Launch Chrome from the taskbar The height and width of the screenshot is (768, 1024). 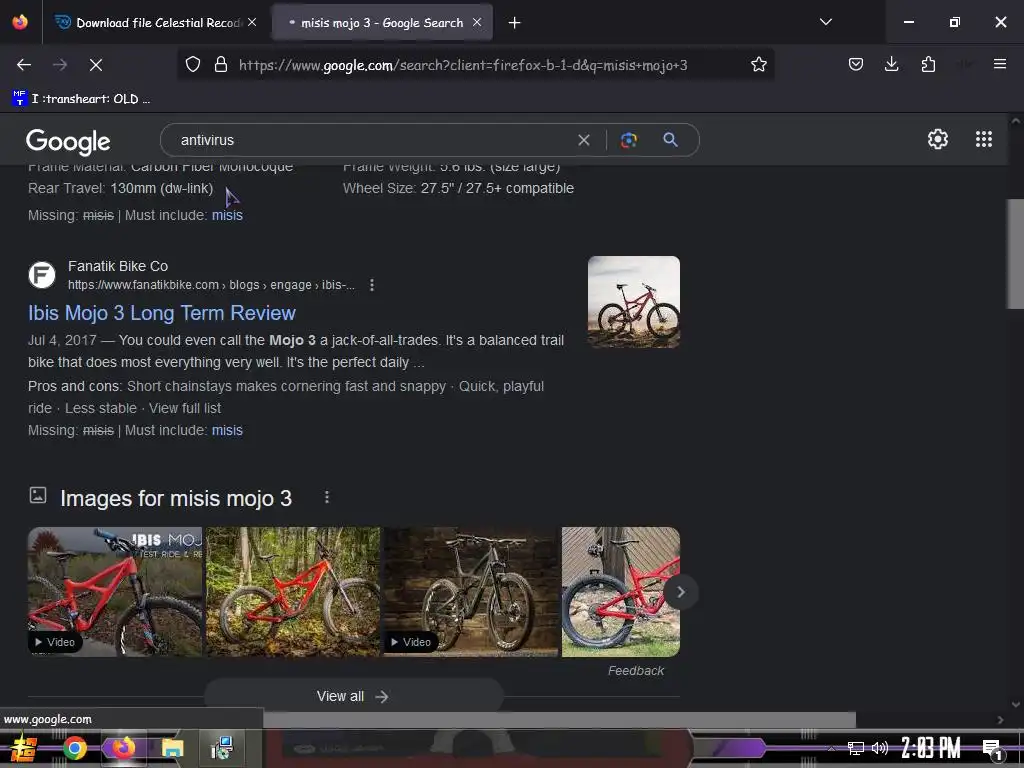[74, 748]
